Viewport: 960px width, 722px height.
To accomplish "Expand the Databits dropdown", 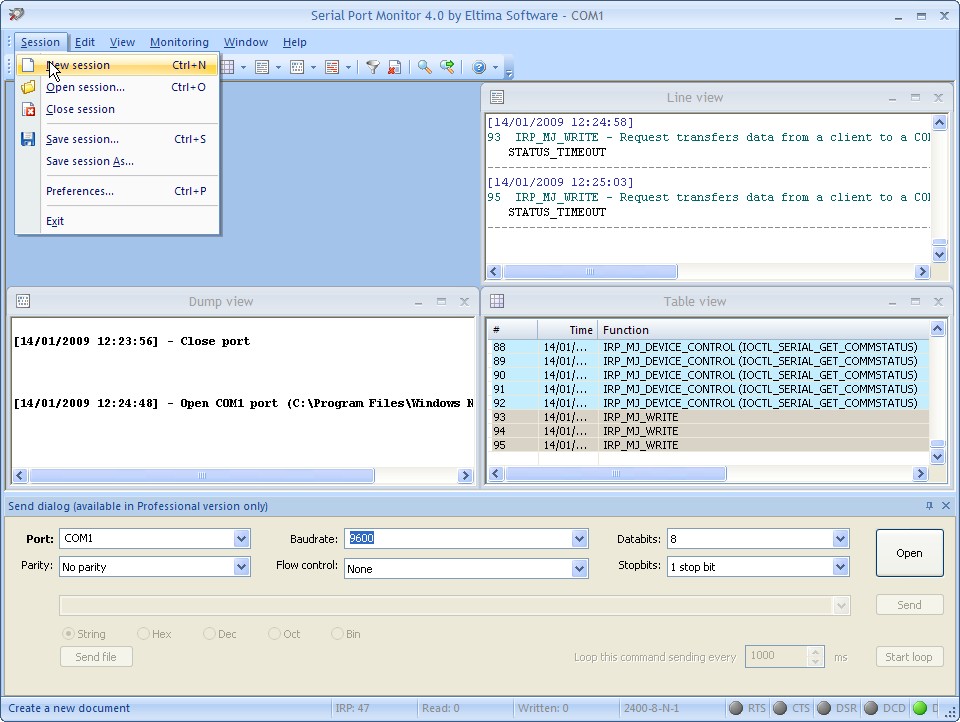I will [x=841, y=539].
